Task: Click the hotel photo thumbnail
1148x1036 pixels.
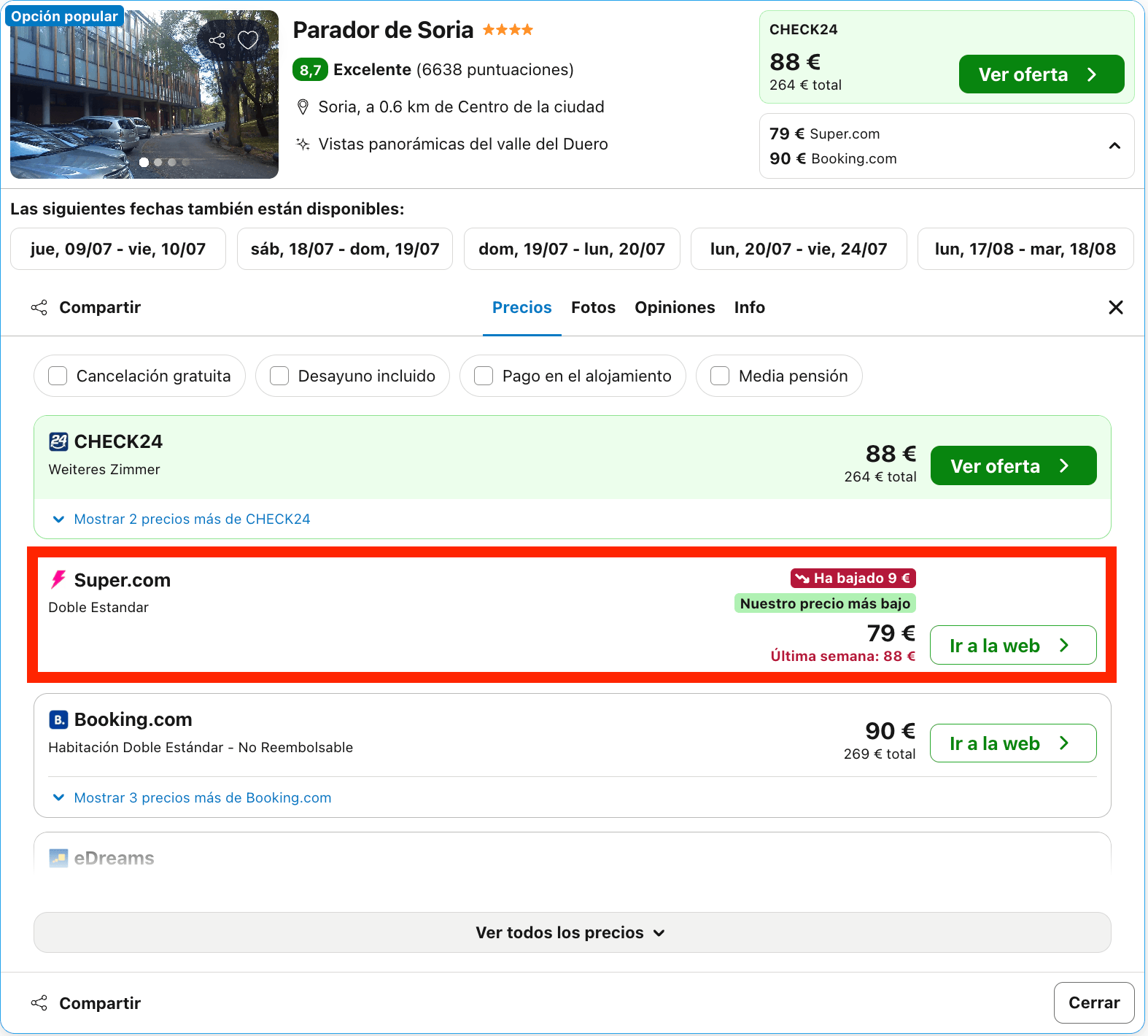Action: coord(144,95)
